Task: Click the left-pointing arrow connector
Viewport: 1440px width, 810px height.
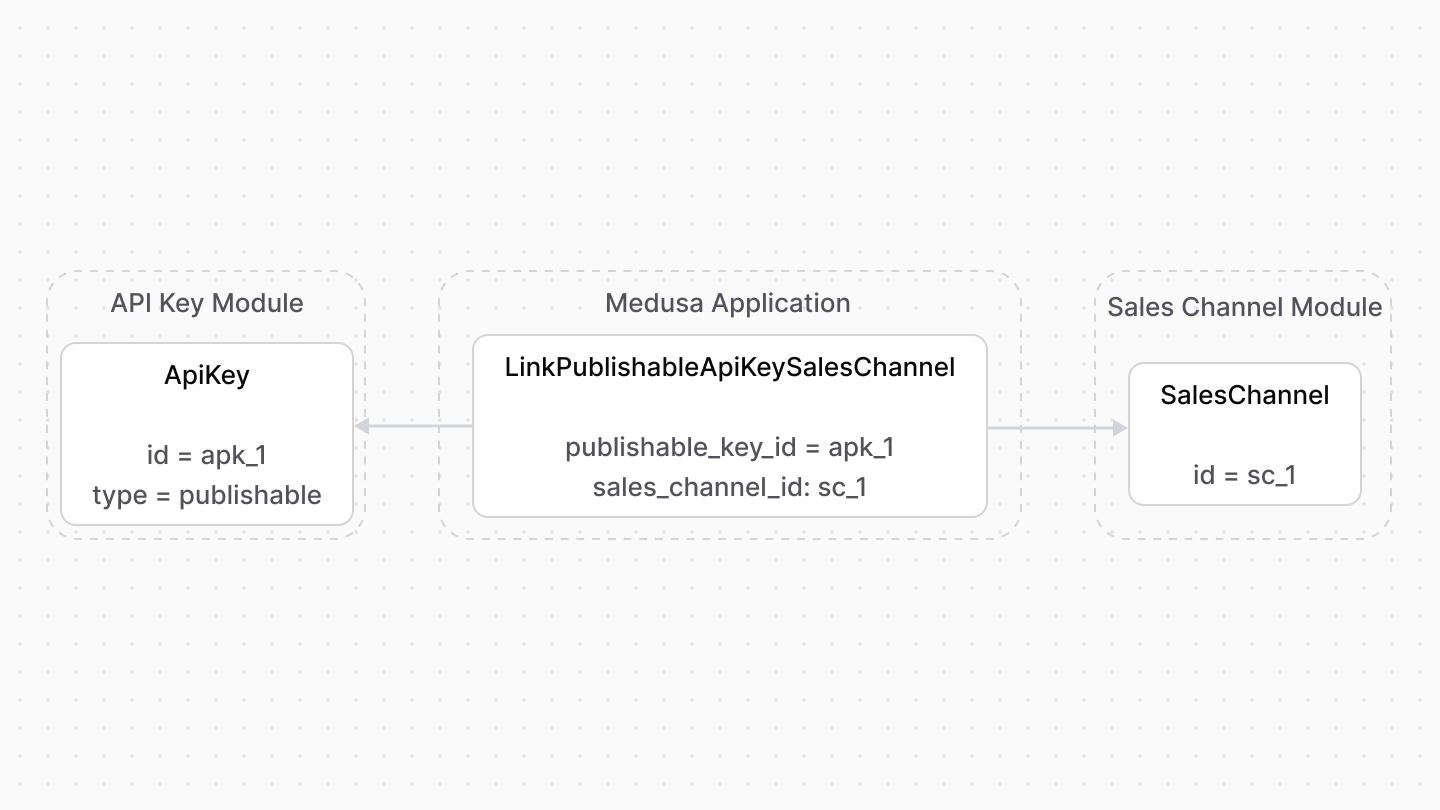Action: pyautogui.click(x=414, y=427)
